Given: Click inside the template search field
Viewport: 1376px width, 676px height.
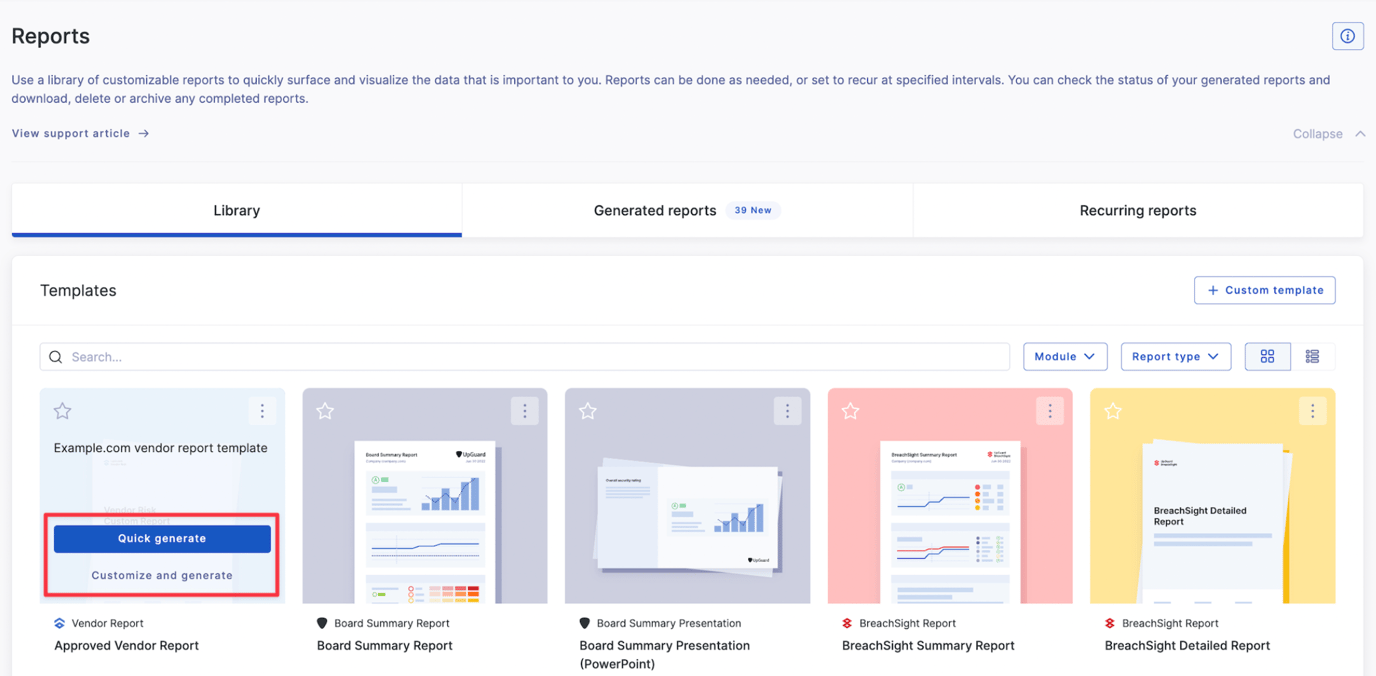Looking at the screenshot, I should pyautogui.click(x=400, y=356).
